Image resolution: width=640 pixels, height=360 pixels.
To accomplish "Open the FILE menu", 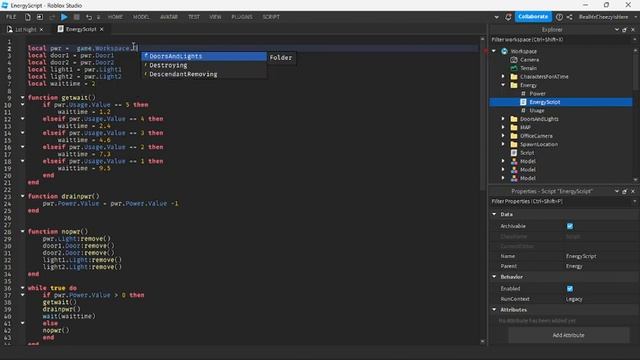I will coord(11,17).
